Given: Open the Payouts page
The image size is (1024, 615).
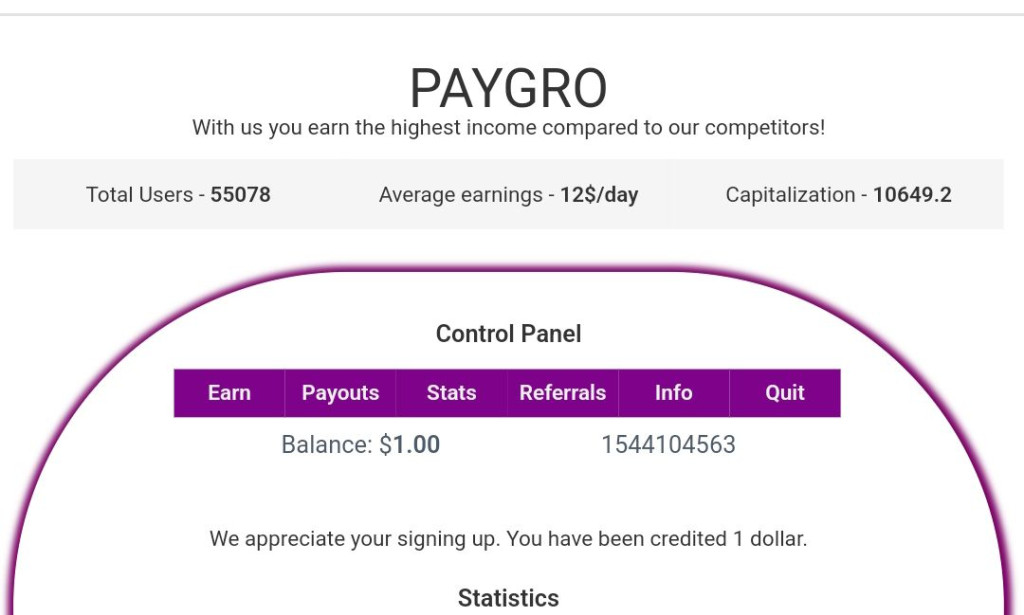Looking at the screenshot, I should pyautogui.click(x=340, y=393).
